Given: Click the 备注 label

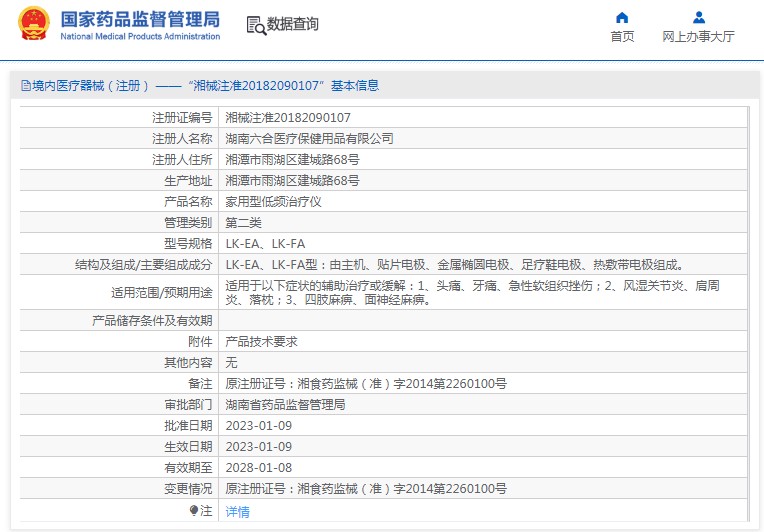Looking at the screenshot, I should (x=200, y=383).
